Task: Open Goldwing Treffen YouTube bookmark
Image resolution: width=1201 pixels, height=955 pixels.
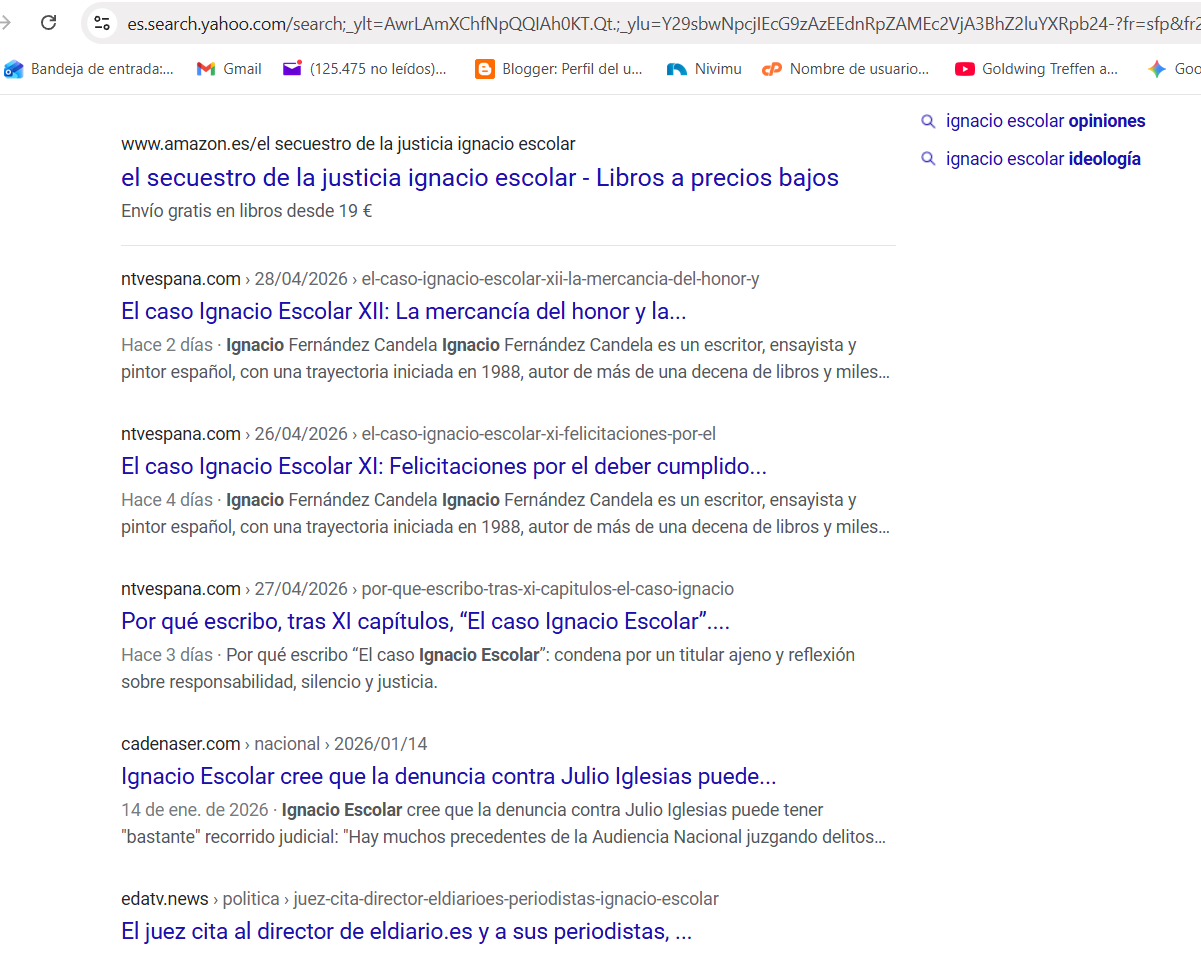Action: pyautogui.click(x=1037, y=69)
